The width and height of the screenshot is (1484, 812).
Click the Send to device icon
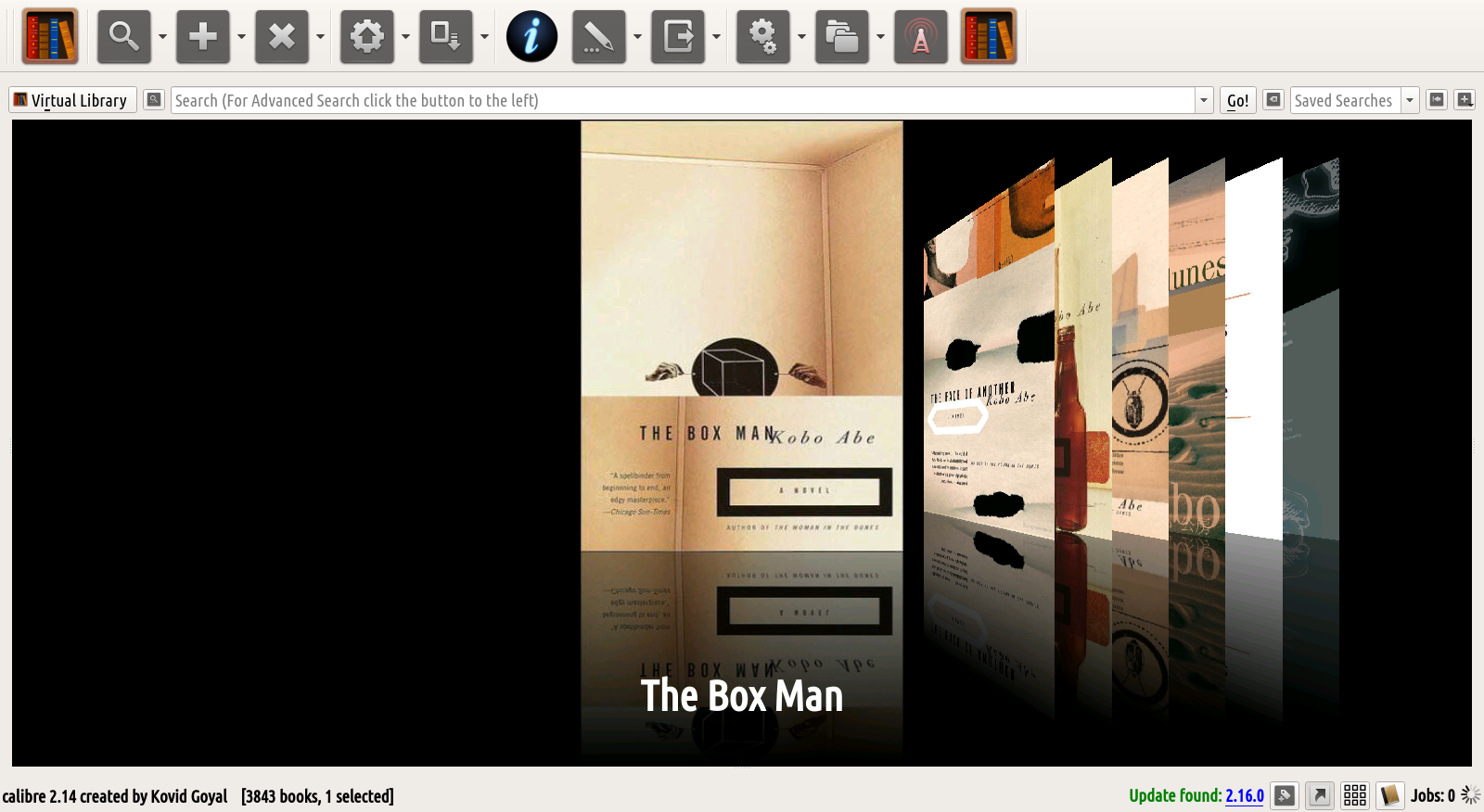click(x=445, y=37)
